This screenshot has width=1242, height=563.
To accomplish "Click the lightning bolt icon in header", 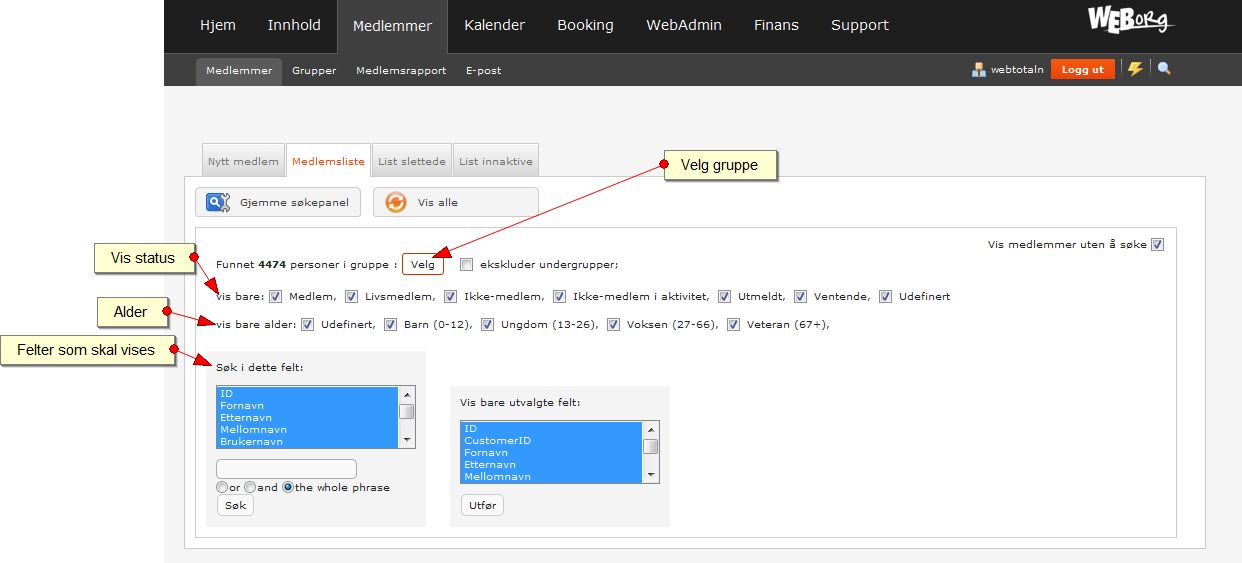I will tap(1135, 69).
